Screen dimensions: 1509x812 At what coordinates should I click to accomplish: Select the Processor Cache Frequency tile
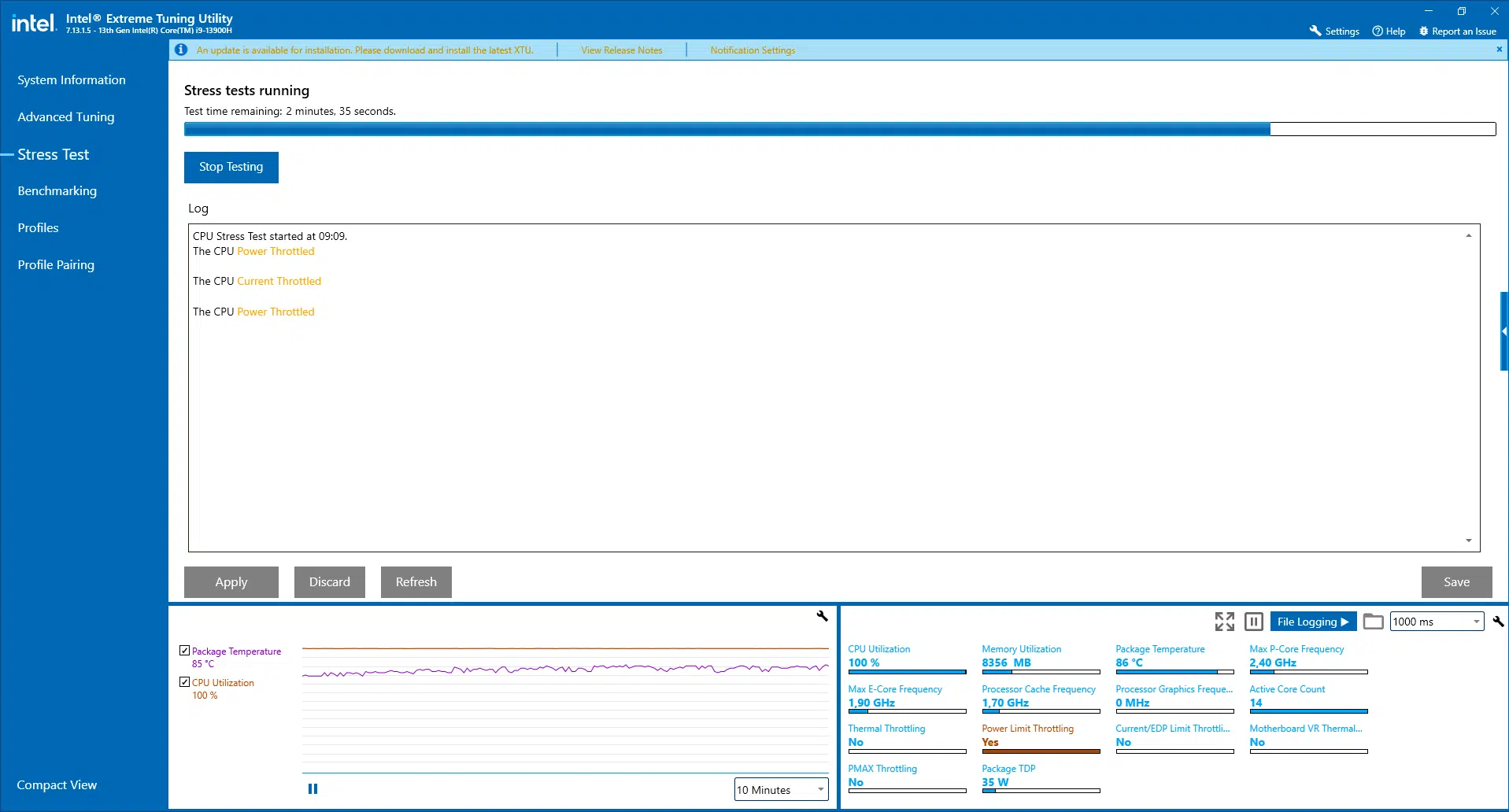pyautogui.click(x=1041, y=700)
